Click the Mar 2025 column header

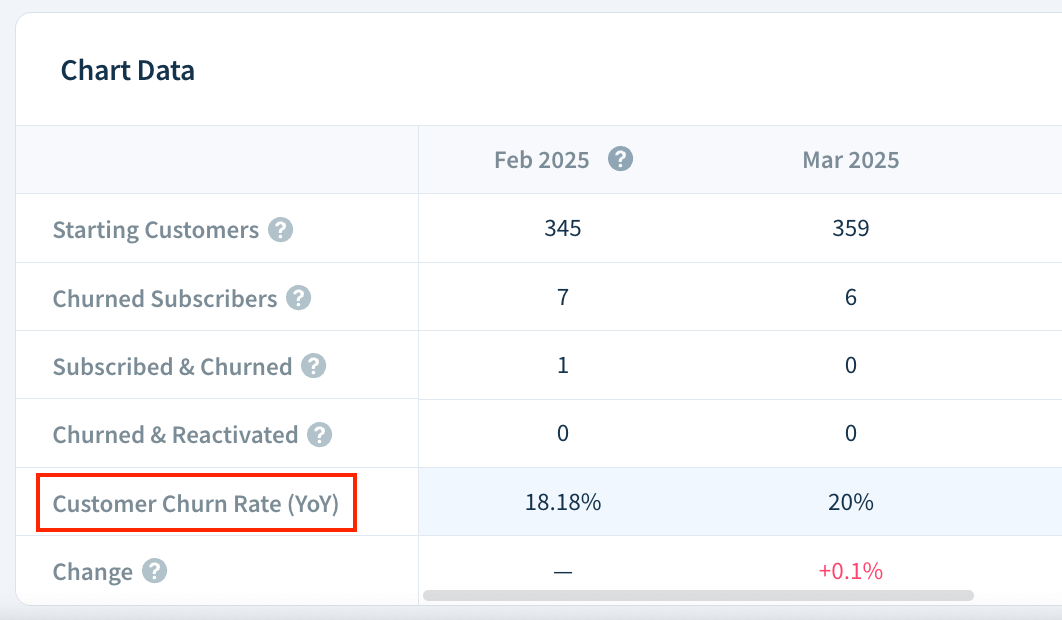click(850, 159)
